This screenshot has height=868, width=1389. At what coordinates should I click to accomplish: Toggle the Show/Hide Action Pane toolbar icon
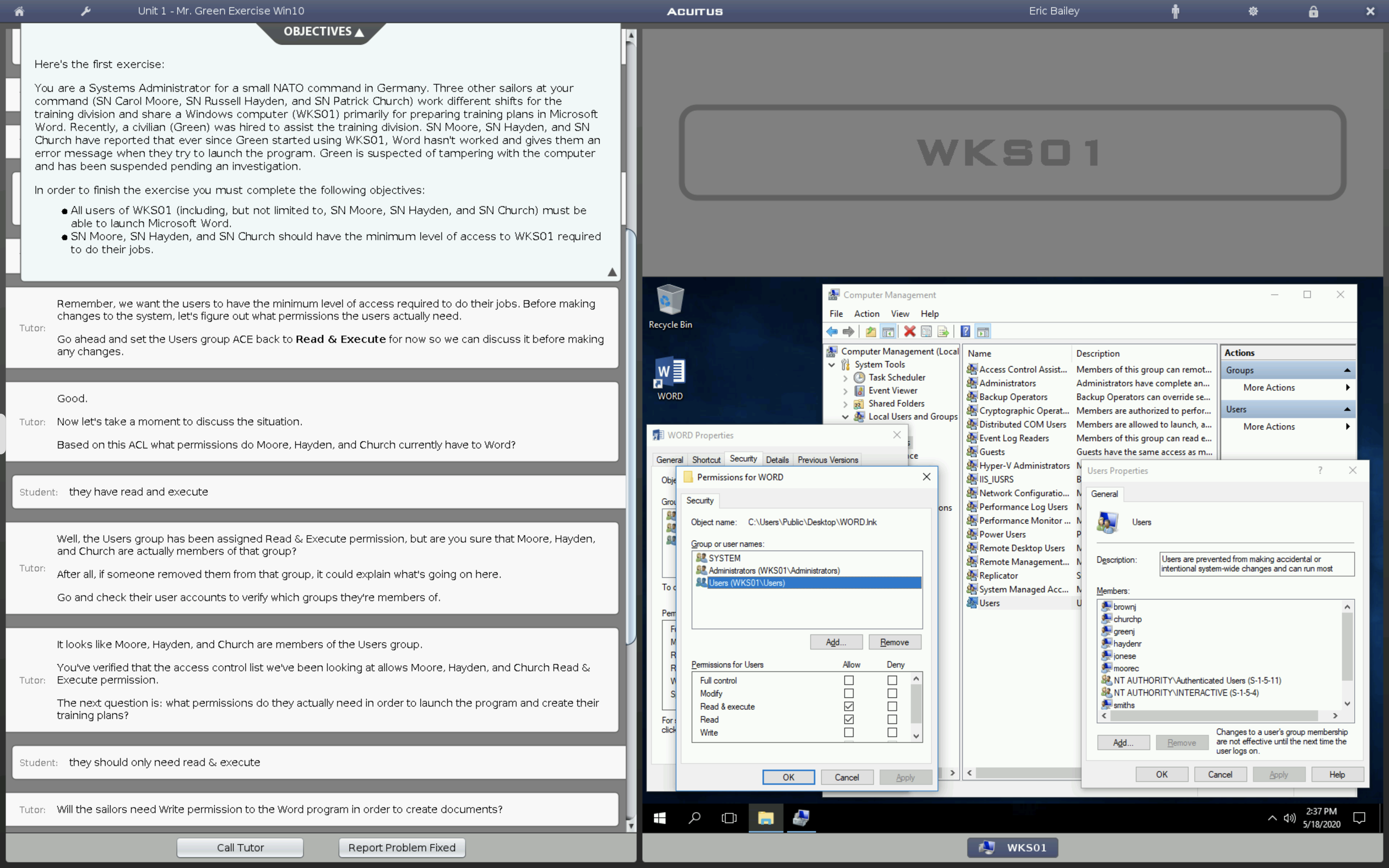[983, 331]
